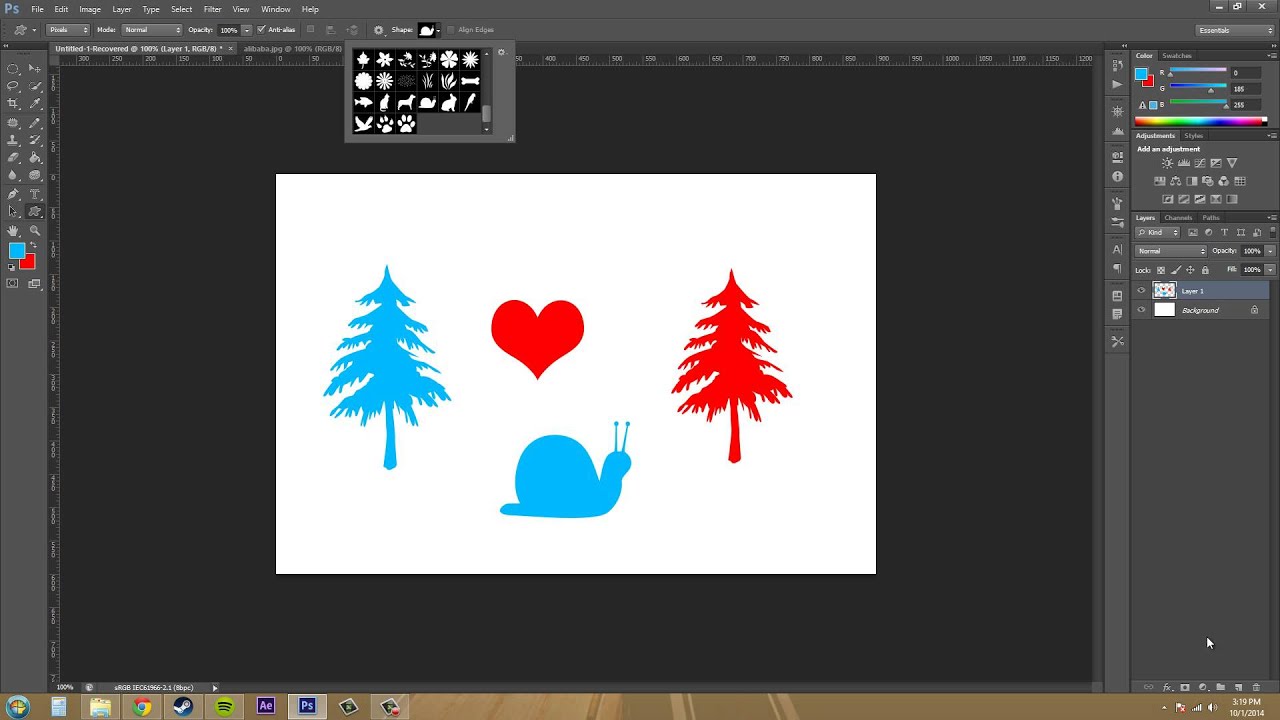Add Color Balance adjustment
This screenshot has width=1280, height=720.
[1175, 181]
